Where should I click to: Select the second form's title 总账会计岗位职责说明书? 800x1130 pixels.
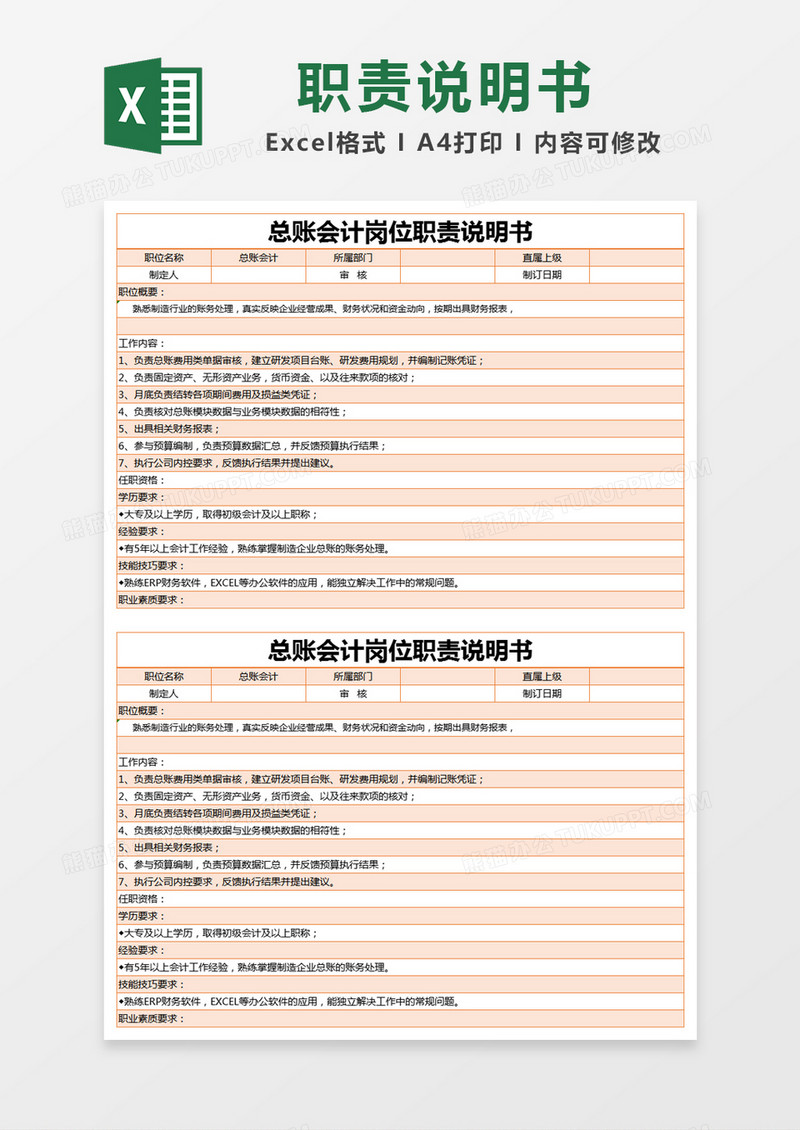[400, 651]
